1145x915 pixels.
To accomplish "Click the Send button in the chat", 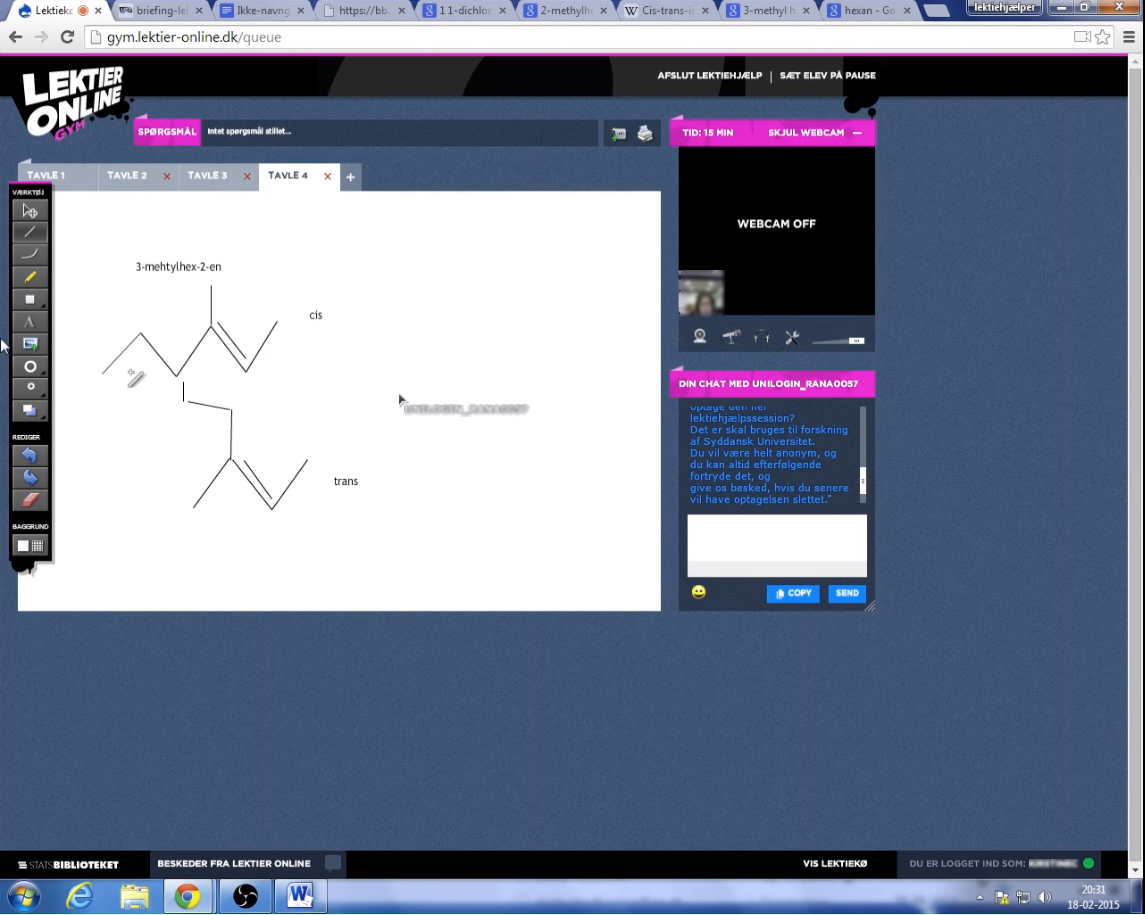I will [847, 593].
